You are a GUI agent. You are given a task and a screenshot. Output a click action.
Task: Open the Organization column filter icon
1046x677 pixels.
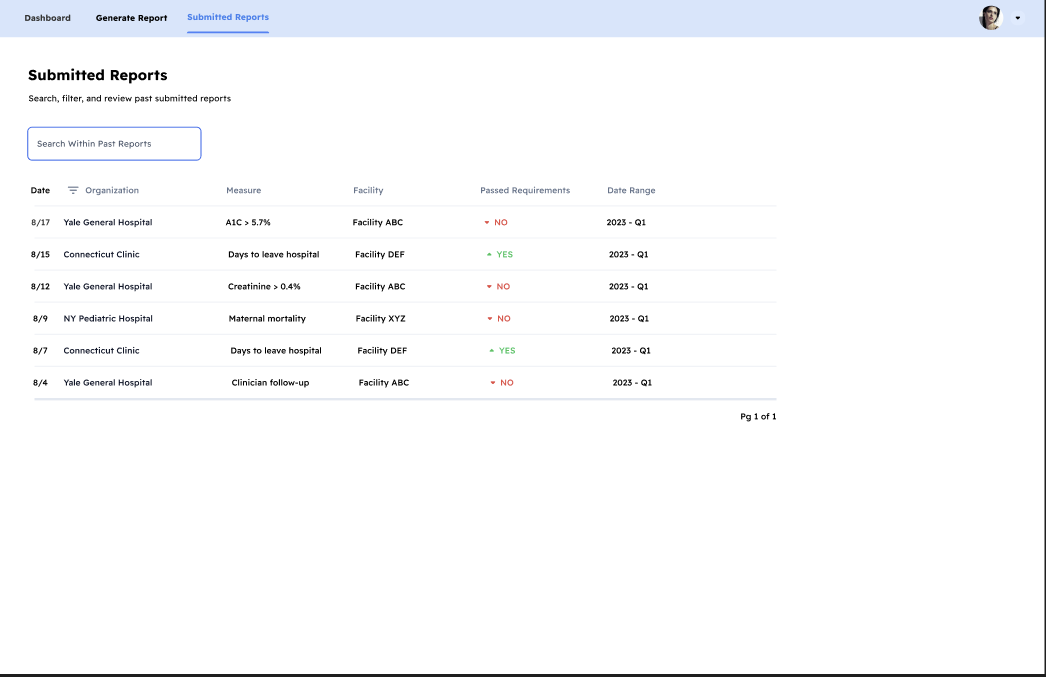click(x=72, y=190)
